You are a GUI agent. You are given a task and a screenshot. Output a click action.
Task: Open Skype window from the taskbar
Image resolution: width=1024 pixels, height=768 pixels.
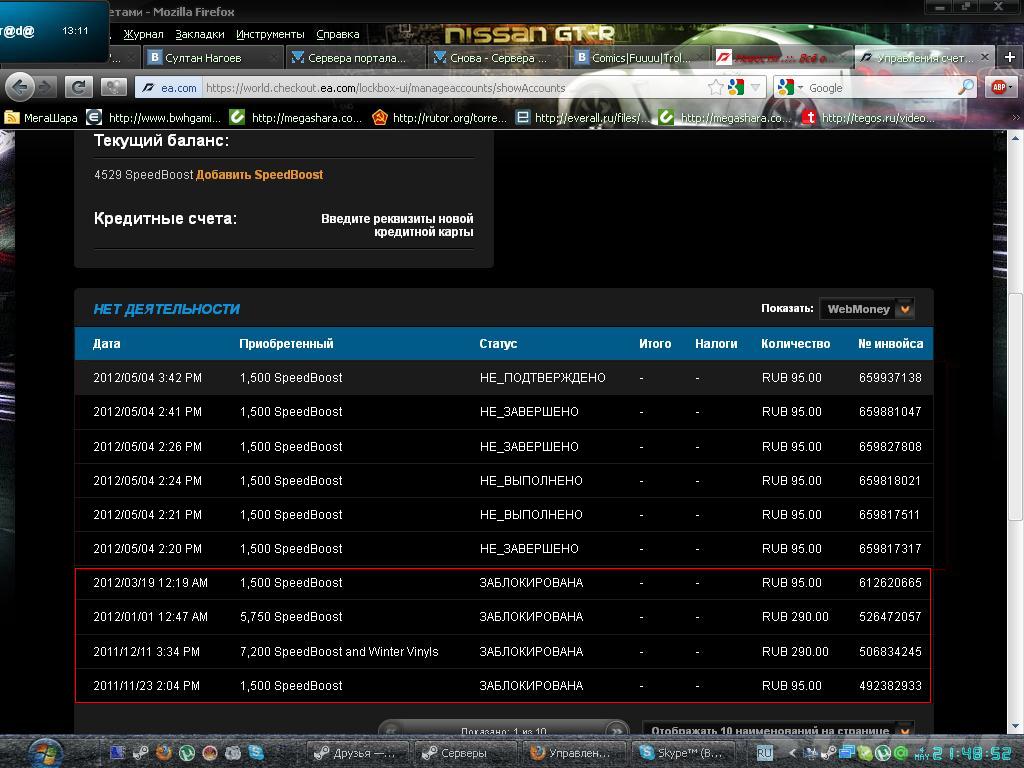tap(681, 752)
